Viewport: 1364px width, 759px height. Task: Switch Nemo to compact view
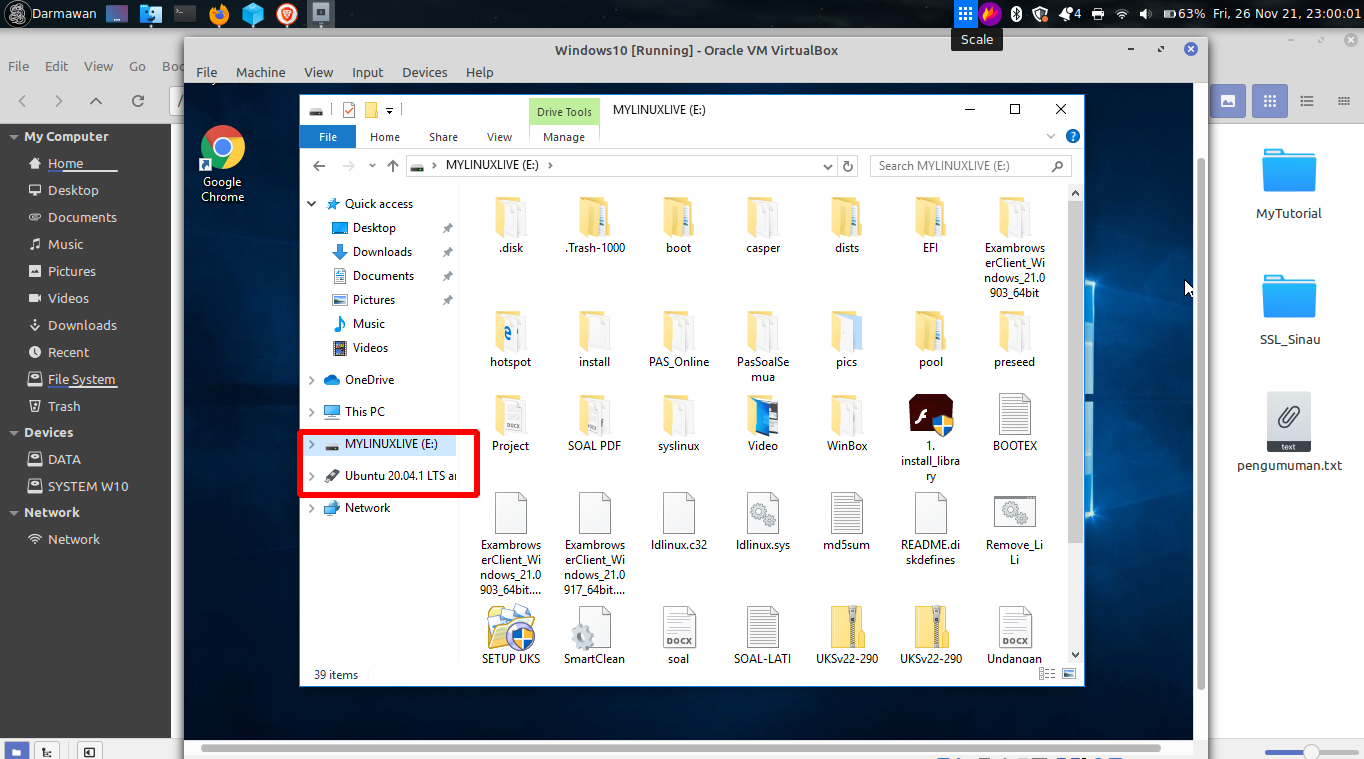(x=1343, y=100)
